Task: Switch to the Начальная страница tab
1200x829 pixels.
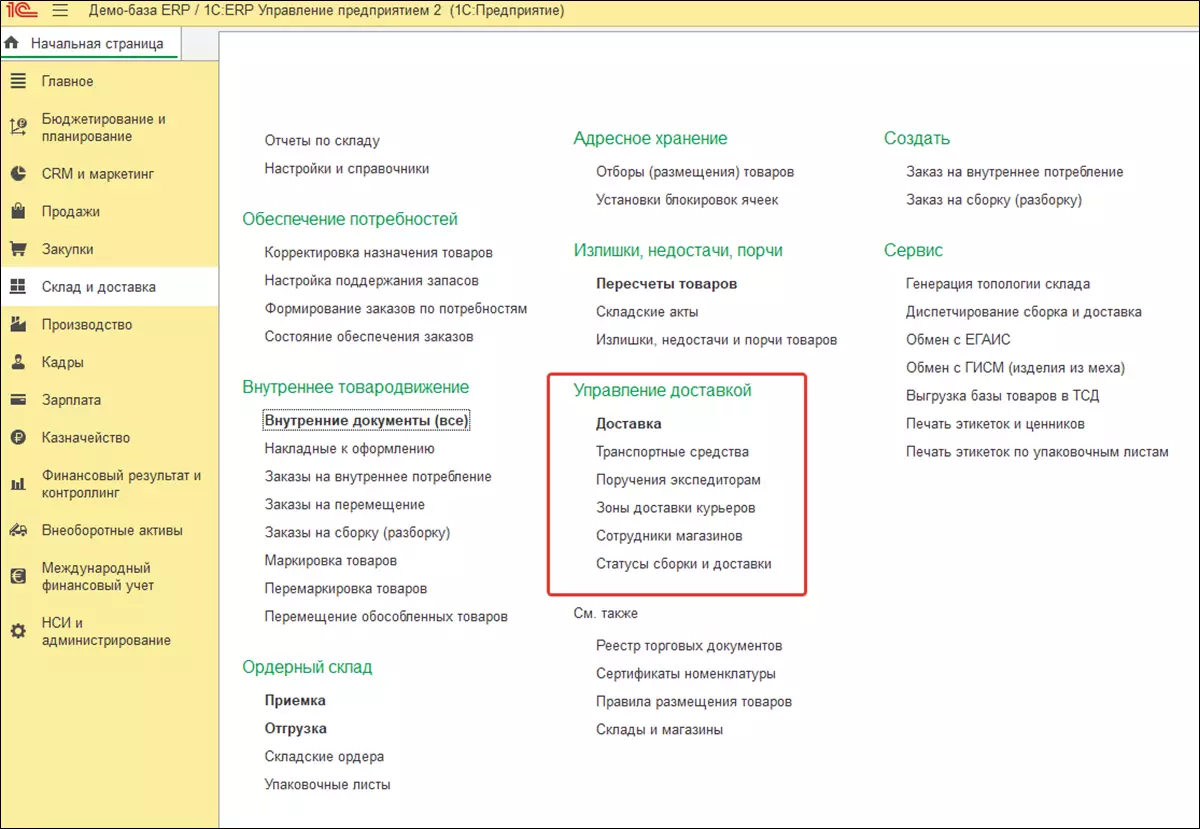Action: click(x=90, y=44)
